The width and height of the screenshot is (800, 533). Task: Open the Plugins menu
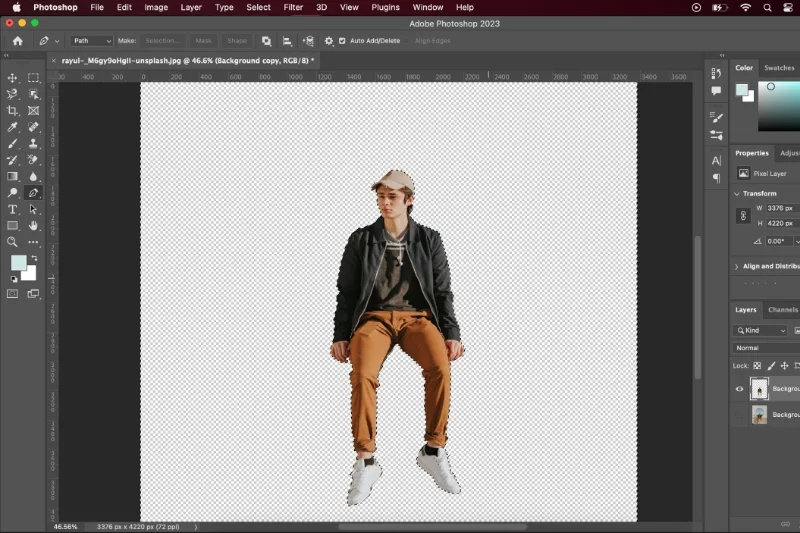(385, 7)
